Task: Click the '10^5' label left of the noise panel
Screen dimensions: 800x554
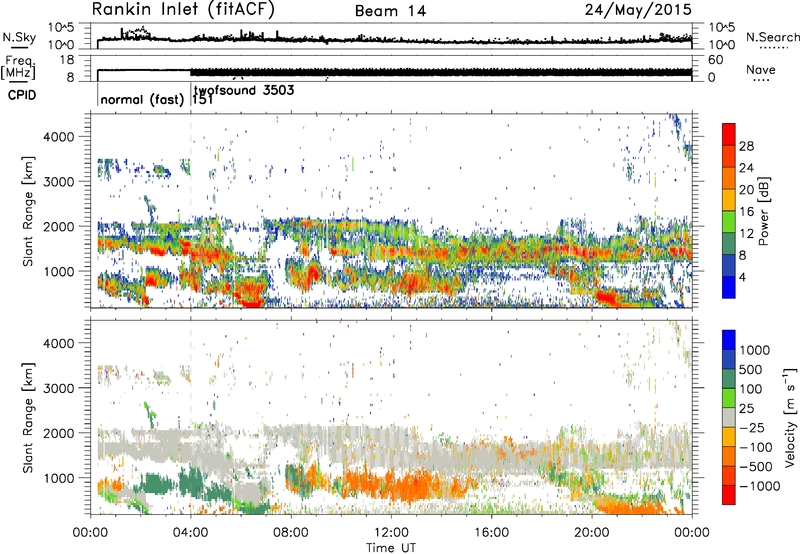Action: tap(61, 27)
